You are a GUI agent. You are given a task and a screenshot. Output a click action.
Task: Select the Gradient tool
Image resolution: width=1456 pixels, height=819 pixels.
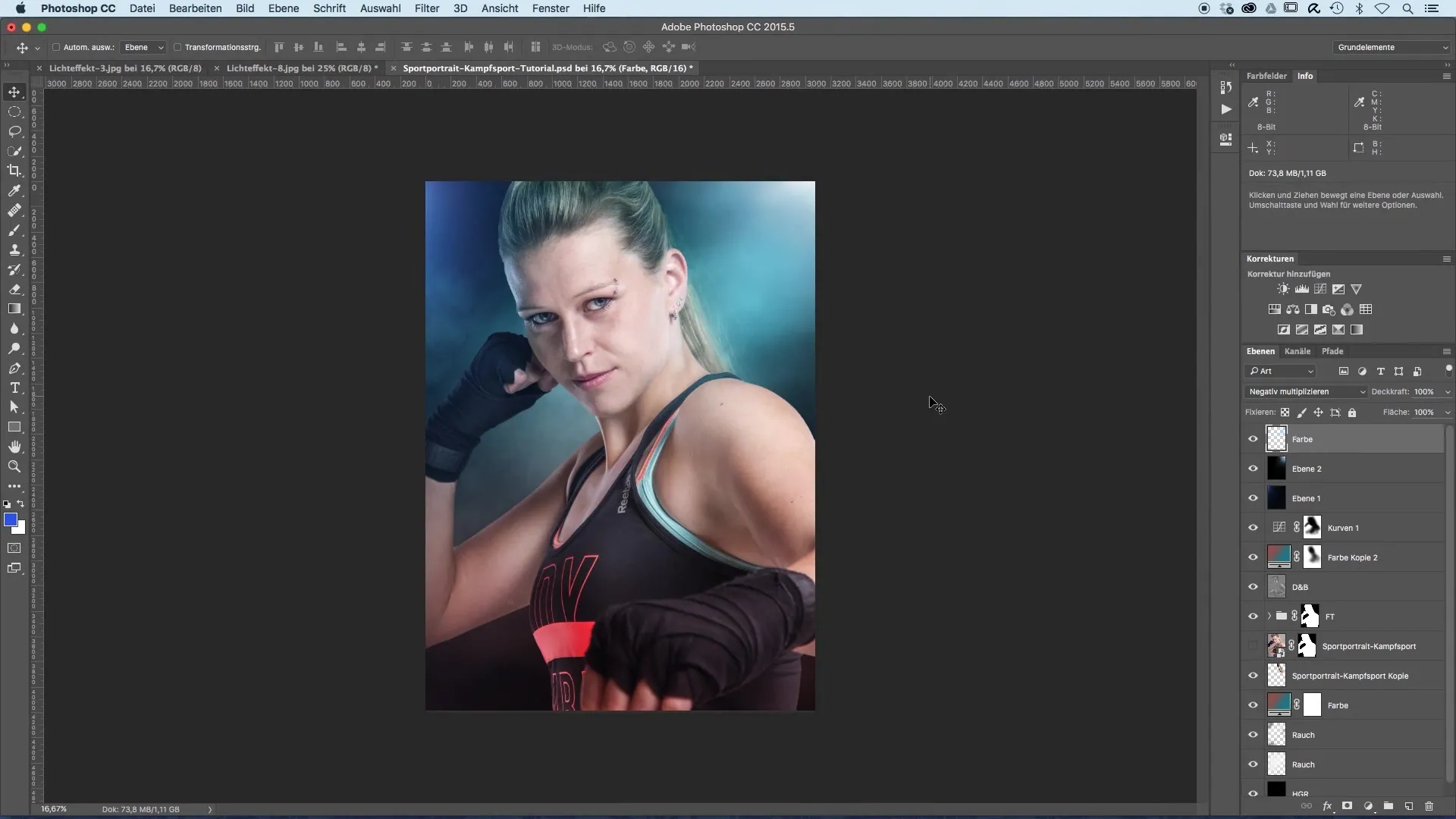14,309
